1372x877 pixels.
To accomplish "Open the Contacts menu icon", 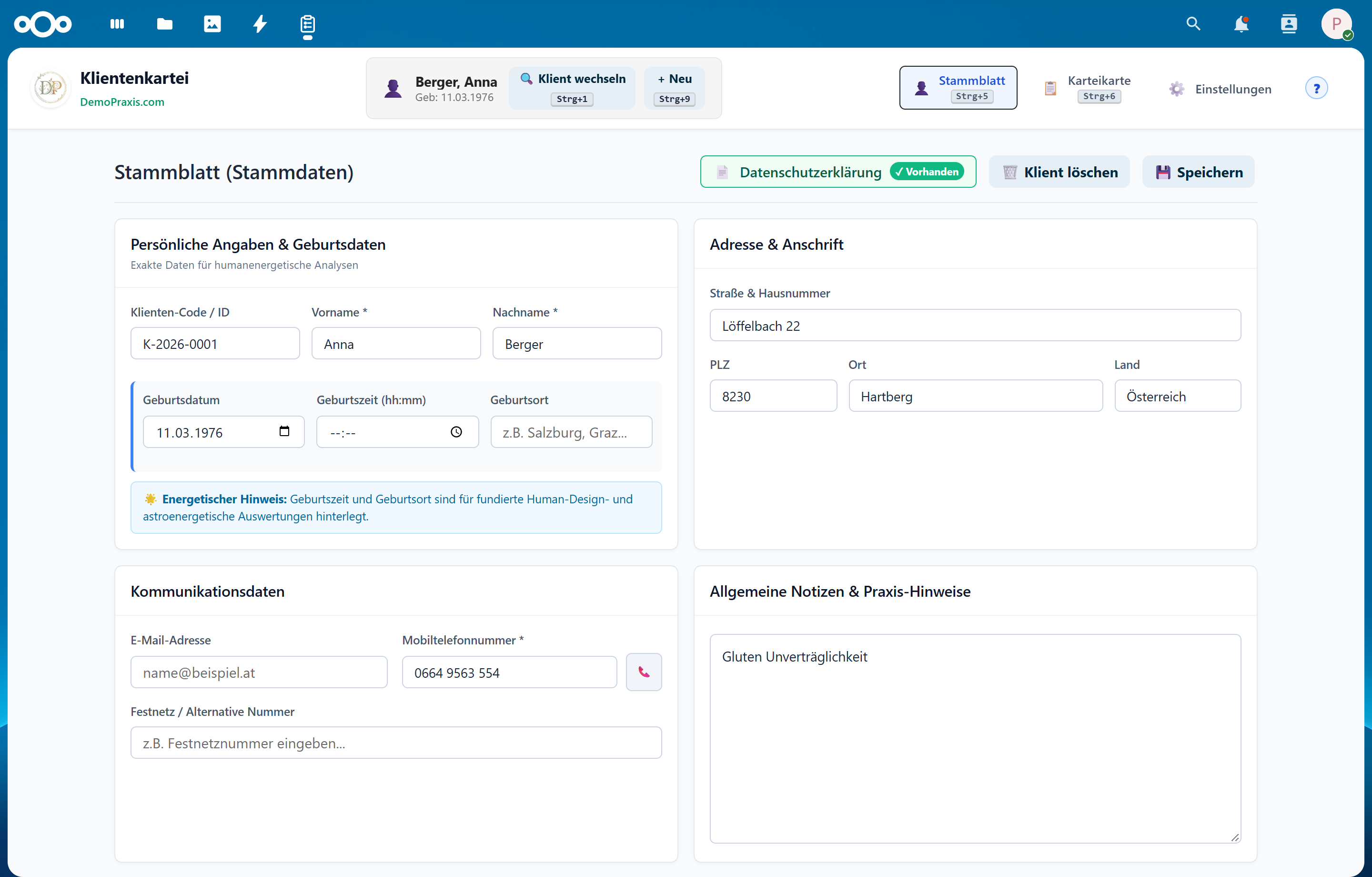I will (x=1289, y=24).
